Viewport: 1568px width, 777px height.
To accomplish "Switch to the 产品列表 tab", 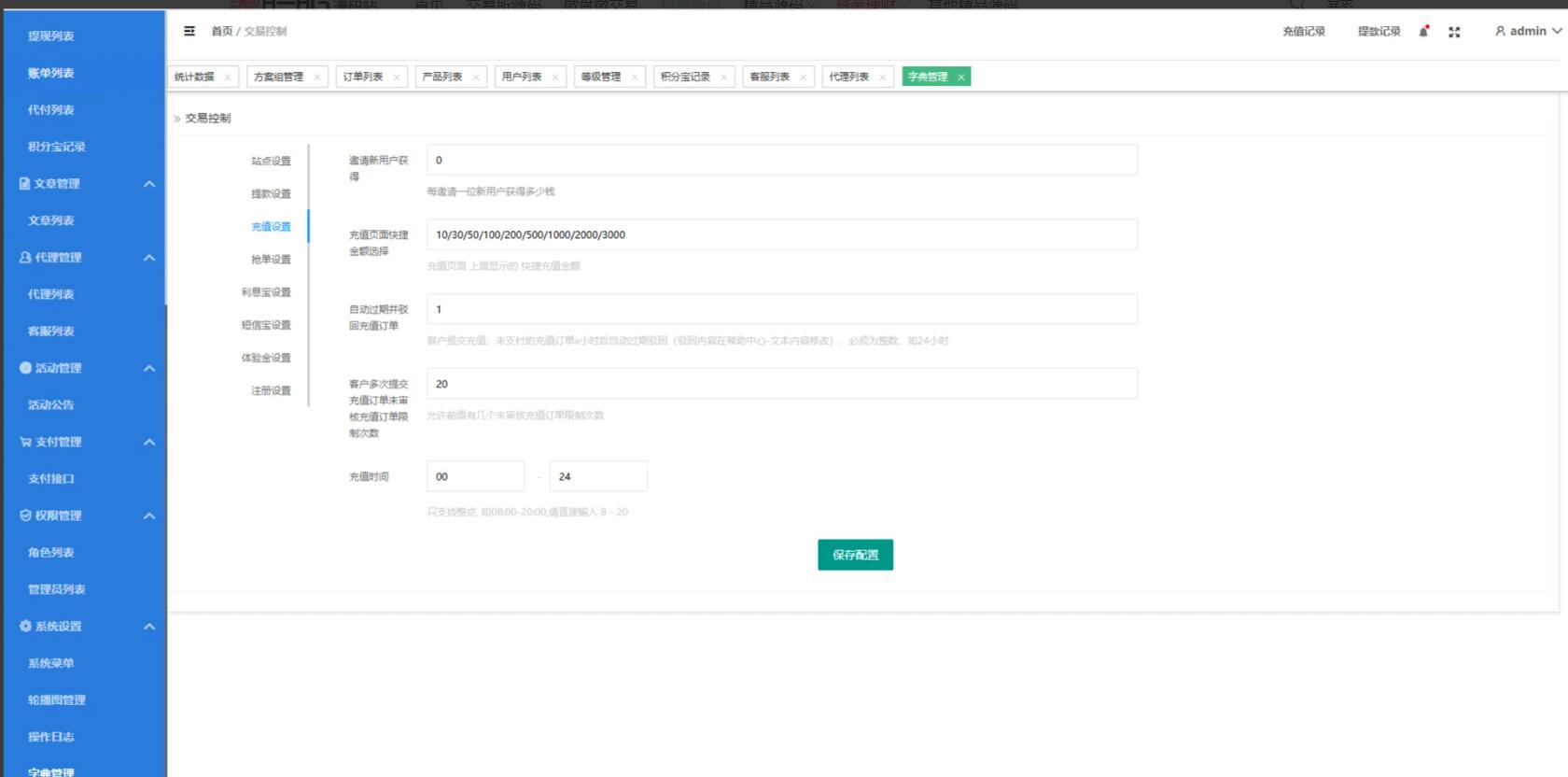I will pos(442,77).
